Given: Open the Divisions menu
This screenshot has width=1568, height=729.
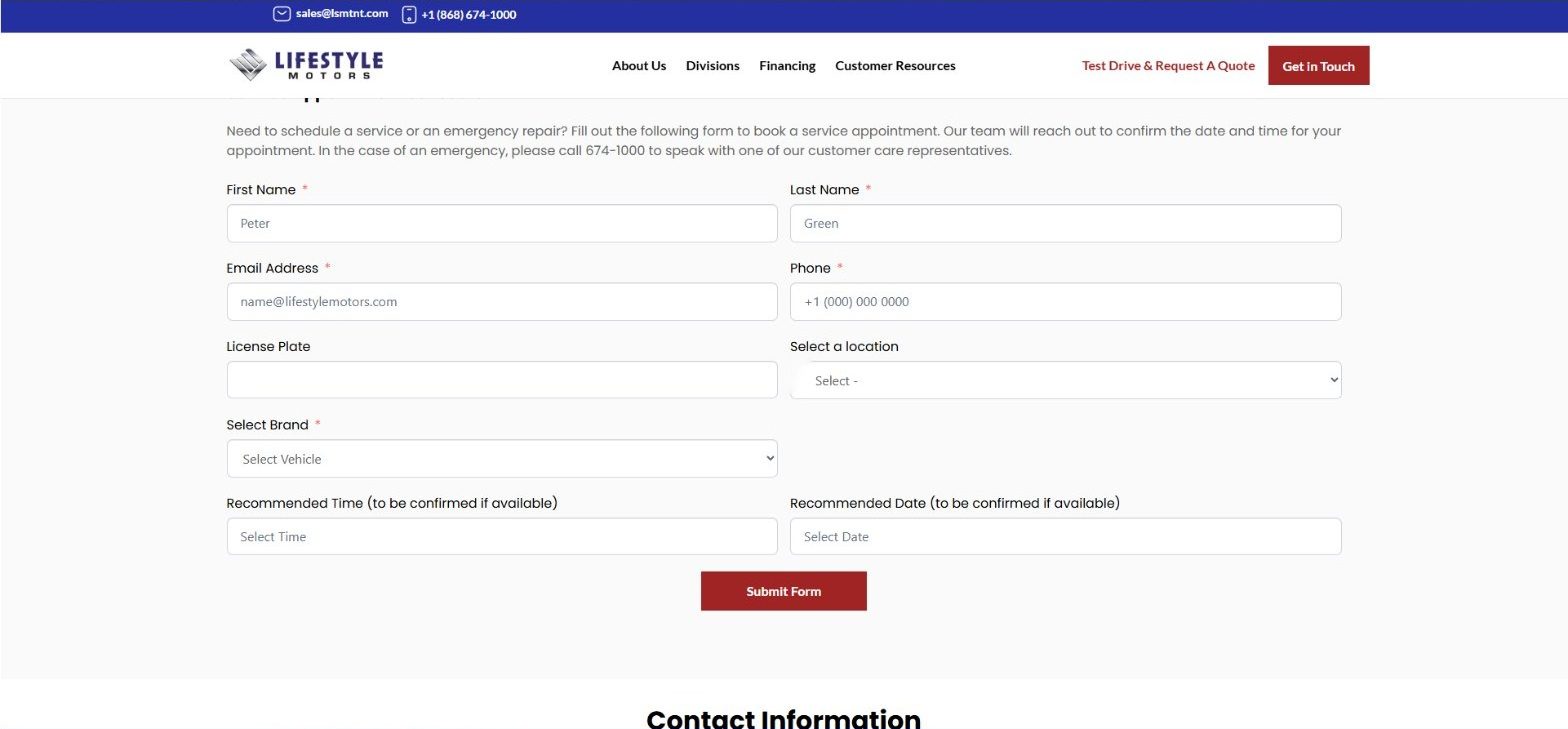Looking at the screenshot, I should click(713, 66).
